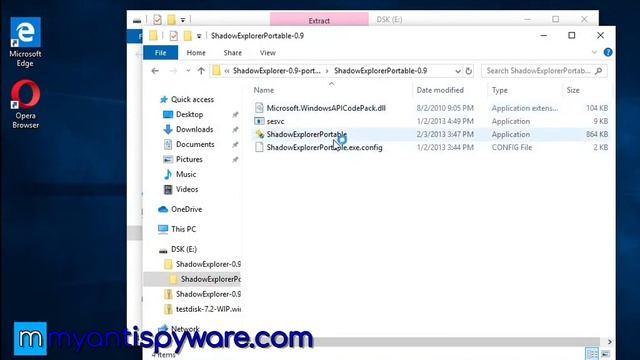
Task: Click the pin icon beside Desktop
Action: (235, 115)
